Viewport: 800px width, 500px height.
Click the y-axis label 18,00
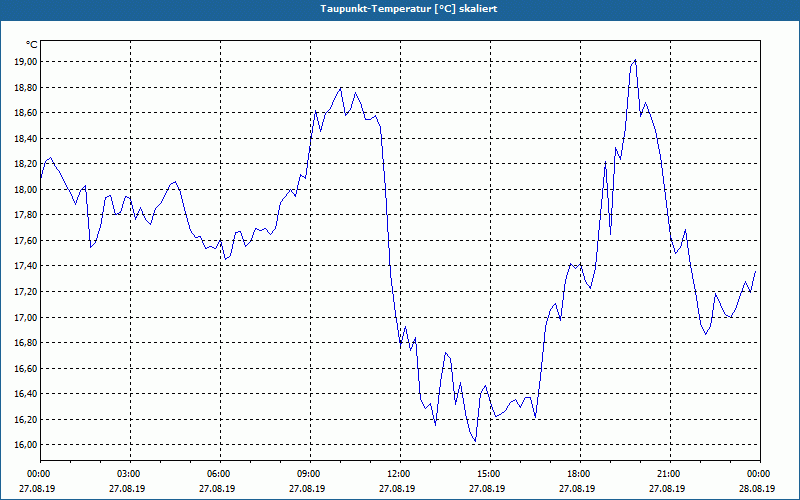tap(27, 189)
